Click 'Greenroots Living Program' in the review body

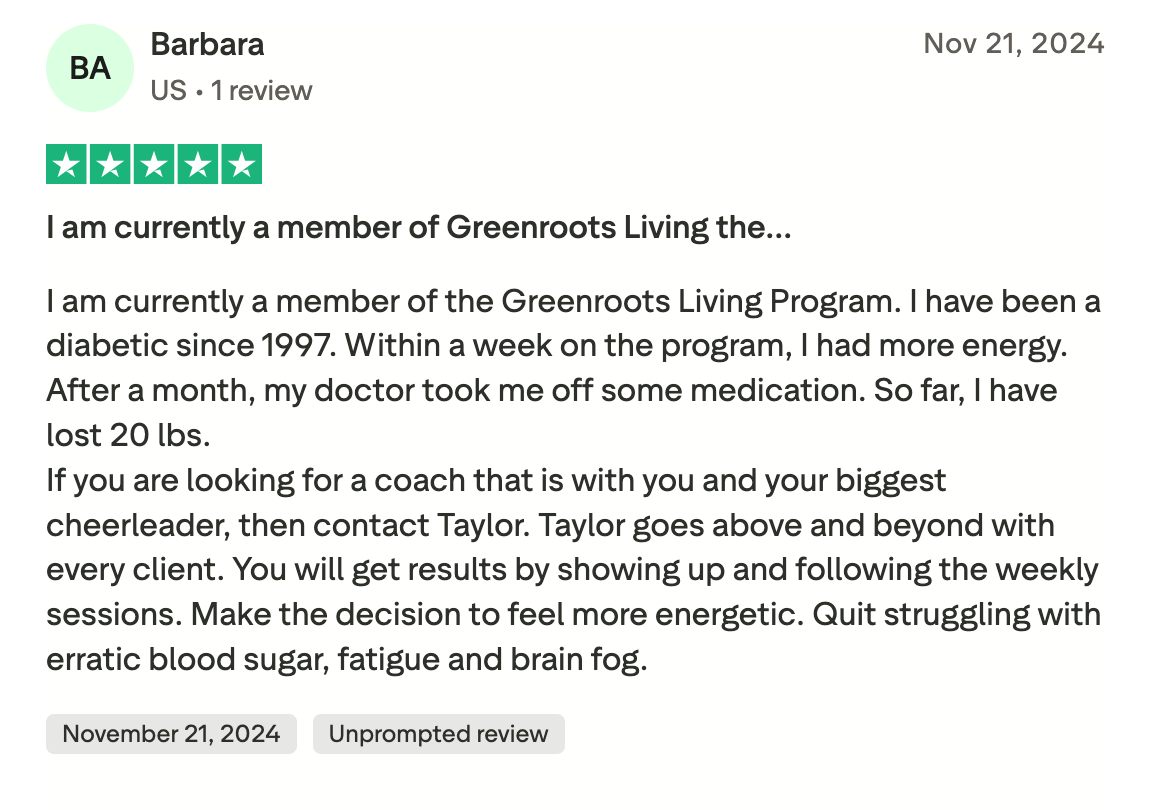point(687,301)
